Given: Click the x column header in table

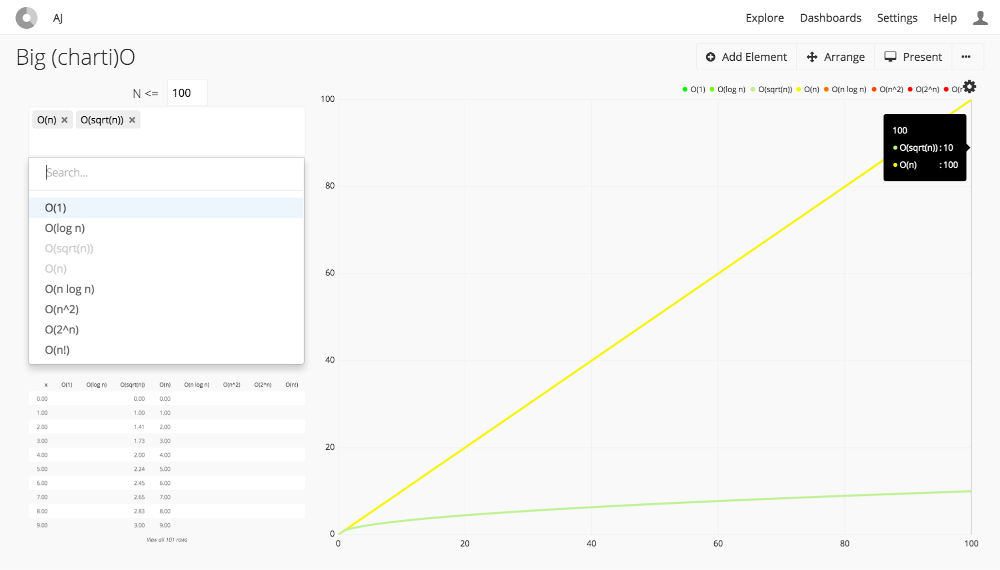Looking at the screenshot, I should click(46, 385).
